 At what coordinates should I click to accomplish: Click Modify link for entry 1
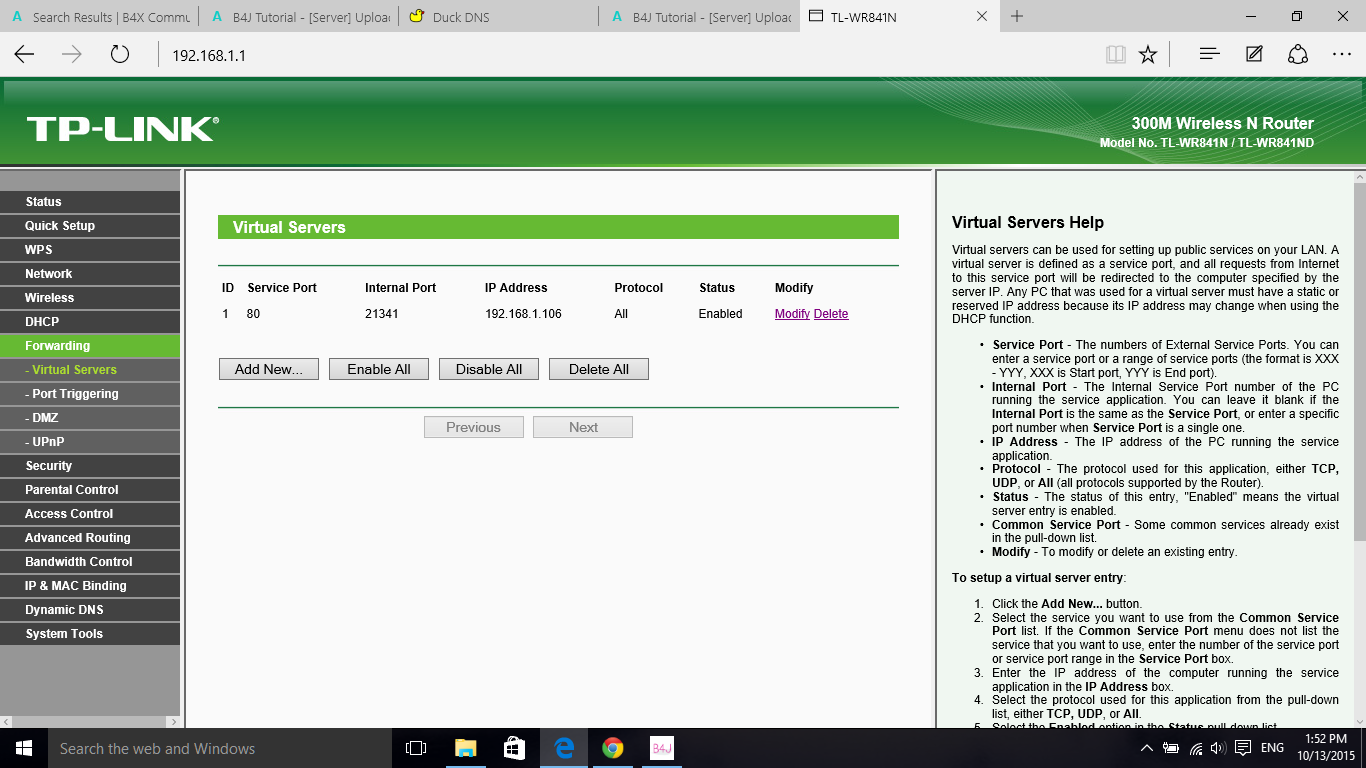pyautogui.click(x=792, y=314)
